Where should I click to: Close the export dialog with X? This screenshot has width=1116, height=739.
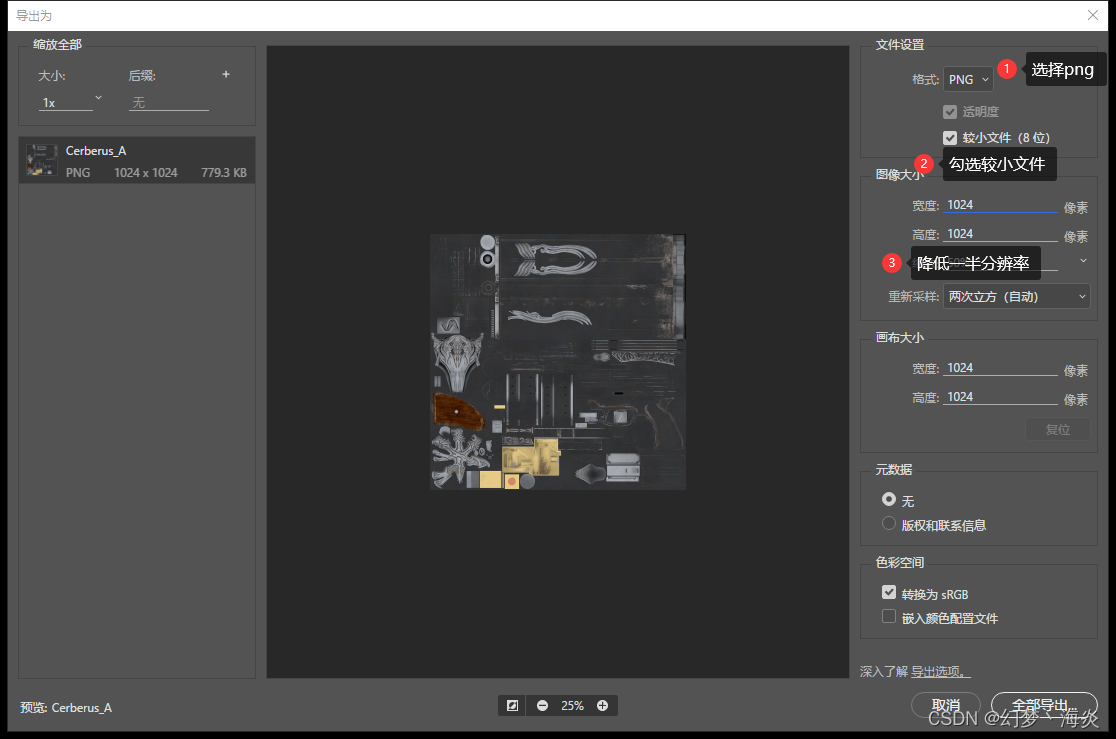(x=1093, y=15)
